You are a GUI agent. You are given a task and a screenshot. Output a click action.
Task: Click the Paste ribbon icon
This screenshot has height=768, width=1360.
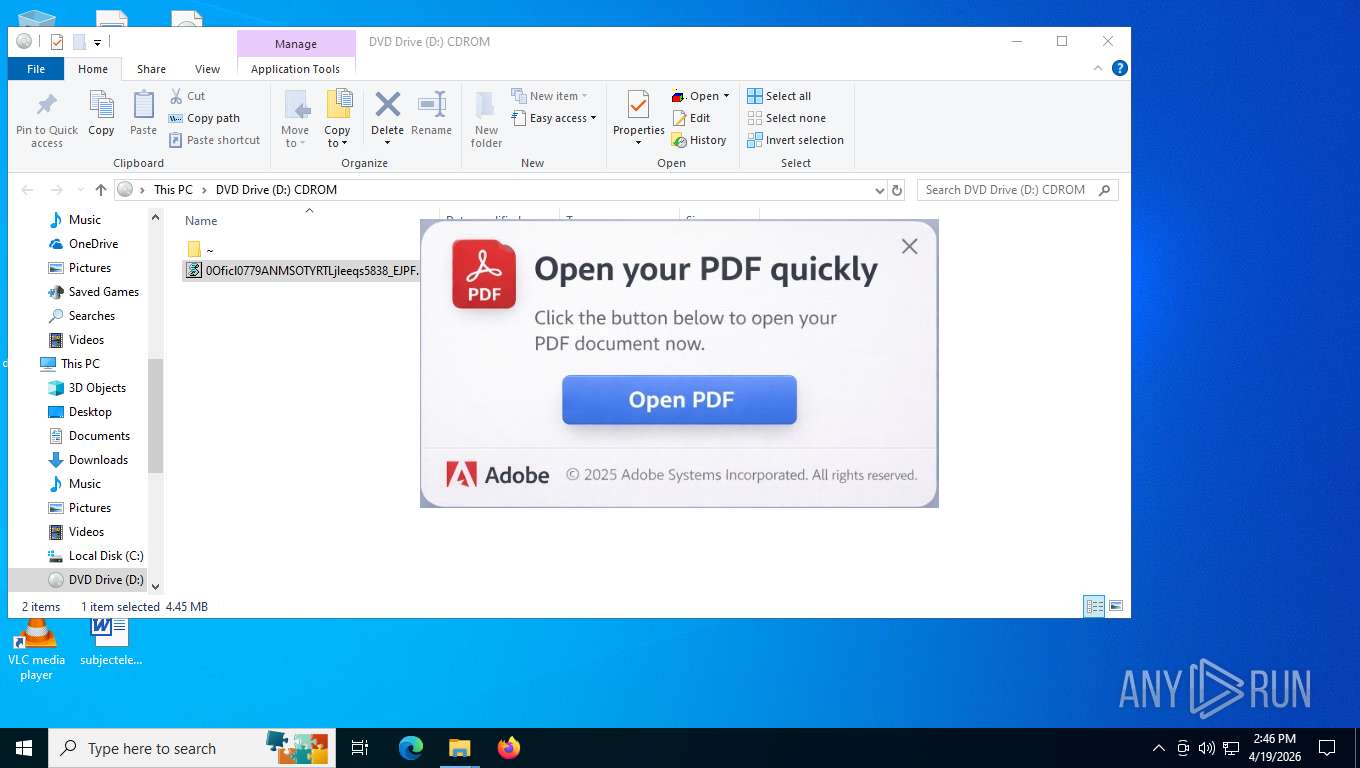(x=143, y=105)
